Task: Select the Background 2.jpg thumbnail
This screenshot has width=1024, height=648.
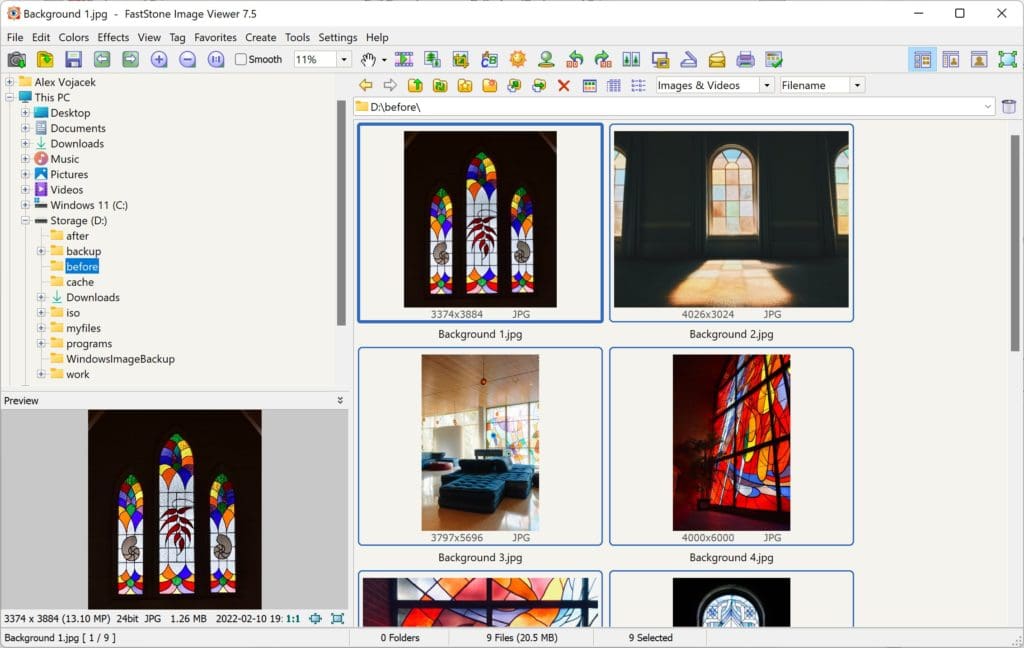Action: (x=731, y=223)
